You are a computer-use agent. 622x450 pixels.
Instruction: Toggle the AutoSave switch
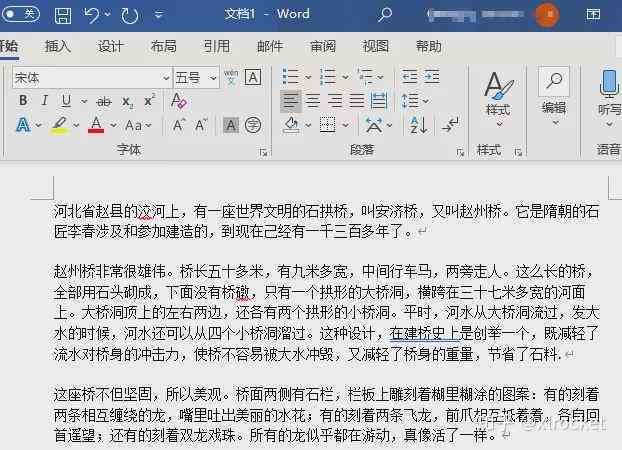point(20,14)
